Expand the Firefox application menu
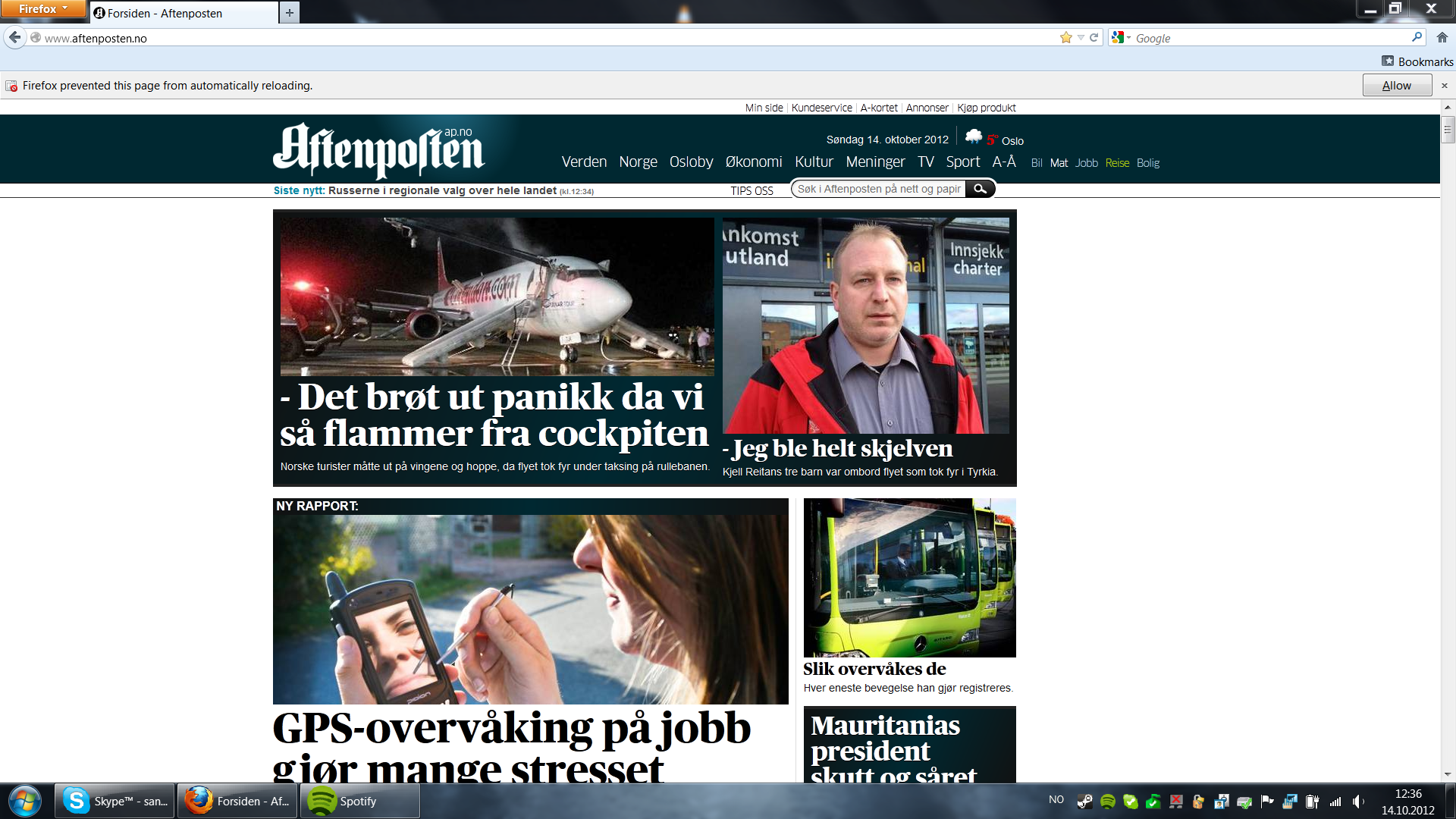 point(43,9)
